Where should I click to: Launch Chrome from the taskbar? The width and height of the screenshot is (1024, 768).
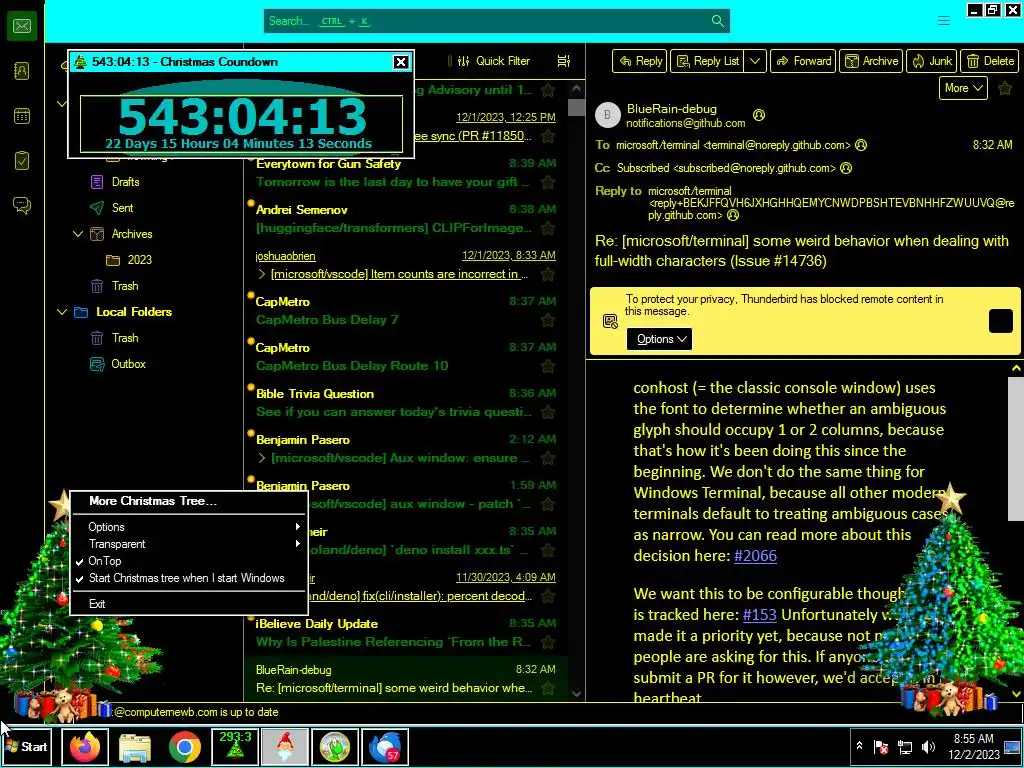click(x=185, y=746)
